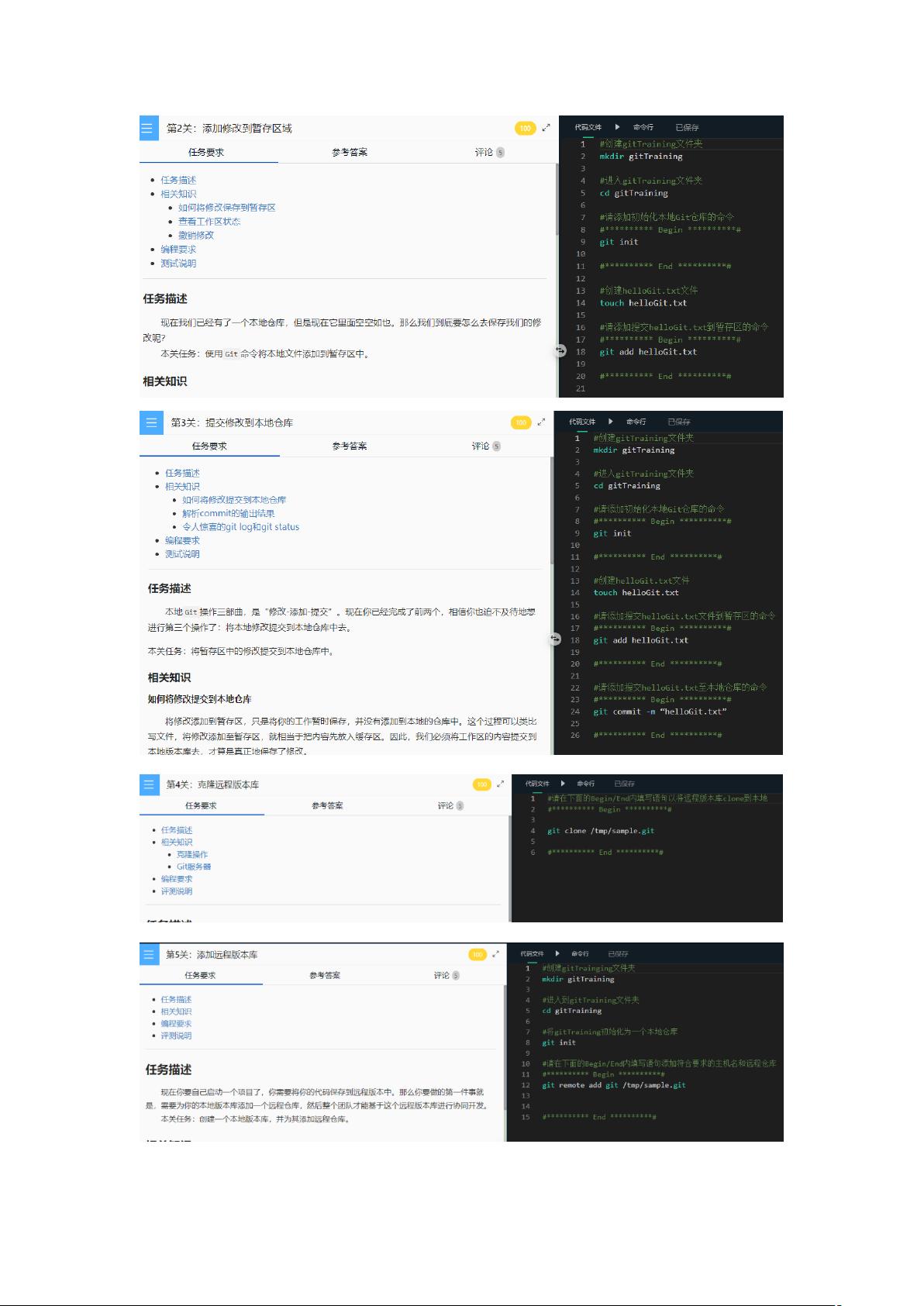Click the Git服务器 link in 第4关

[193, 867]
